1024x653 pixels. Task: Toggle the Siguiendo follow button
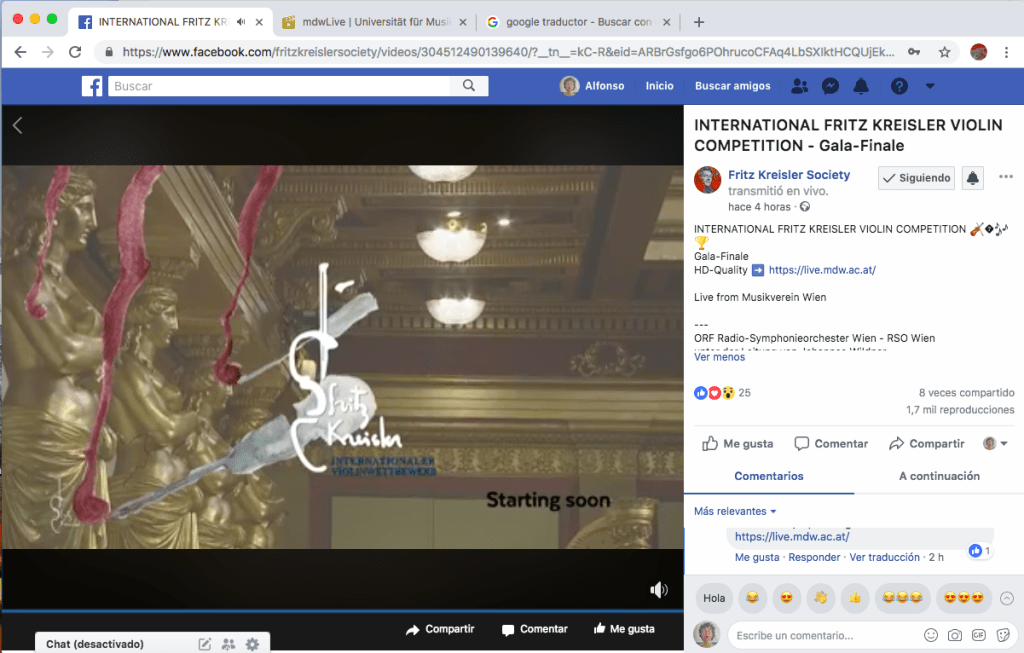point(916,178)
